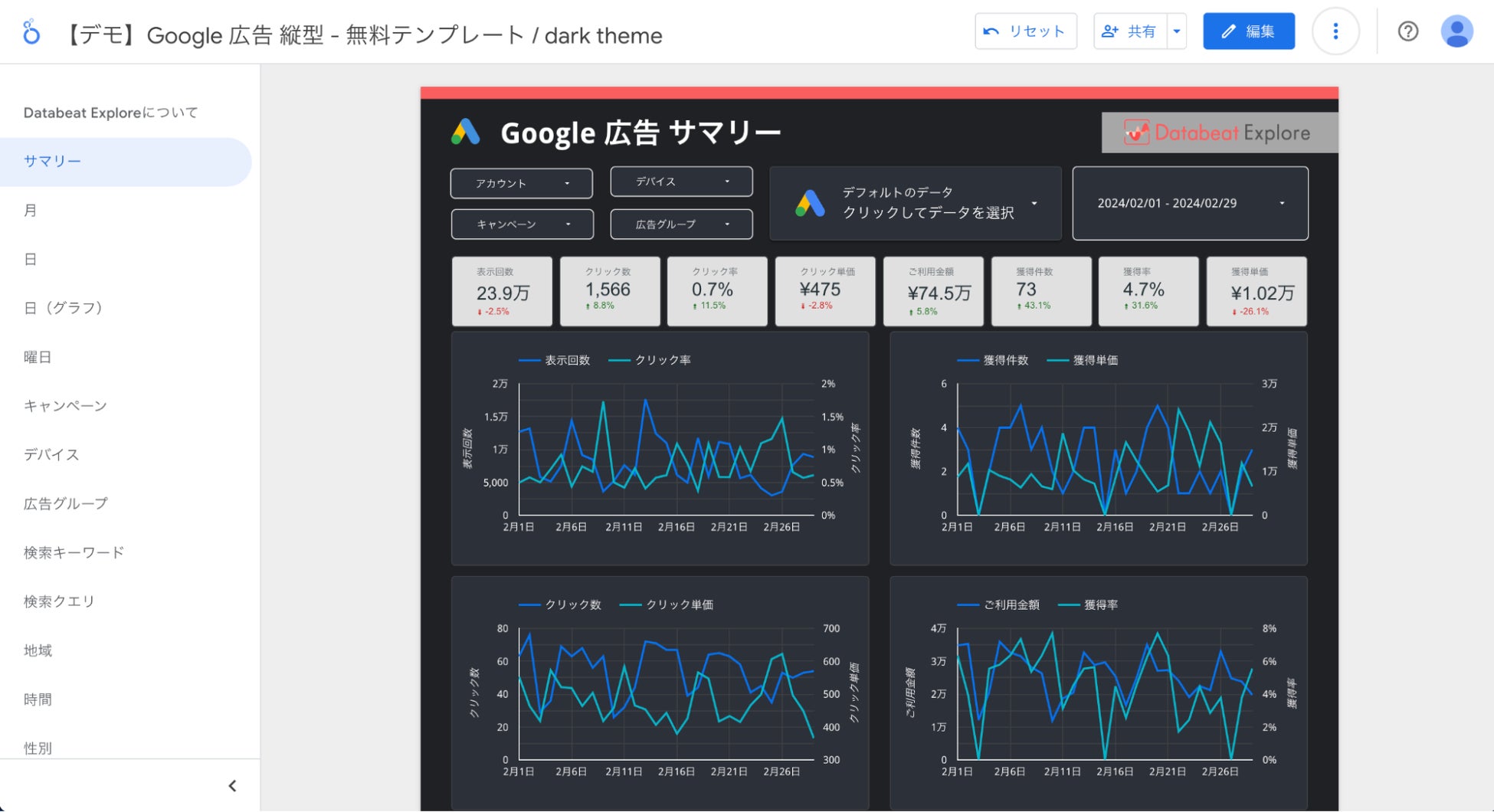Open the 広告グループ page in sidebar

pyautogui.click(x=126, y=504)
